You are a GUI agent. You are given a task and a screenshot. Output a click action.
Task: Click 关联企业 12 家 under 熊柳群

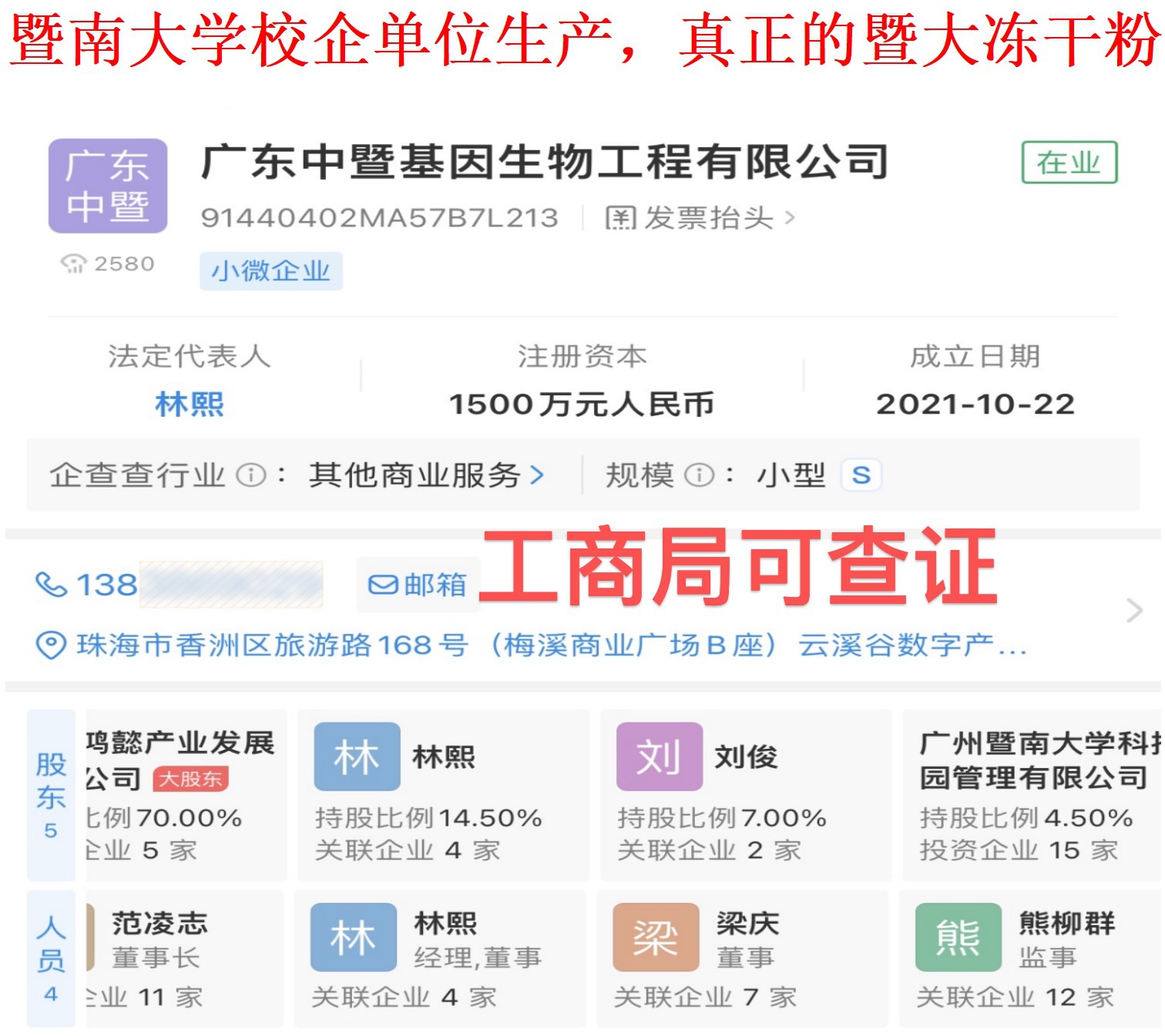1016,997
